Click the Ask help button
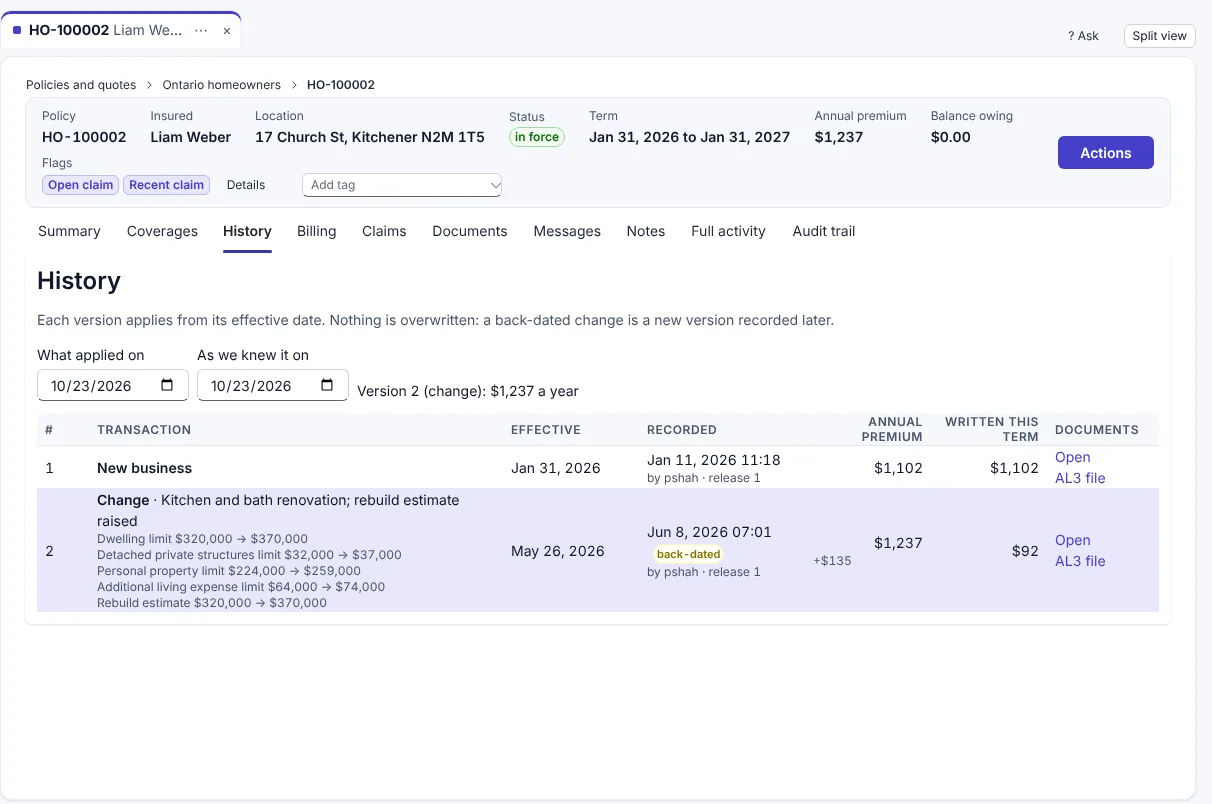 tap(1083, 36)
